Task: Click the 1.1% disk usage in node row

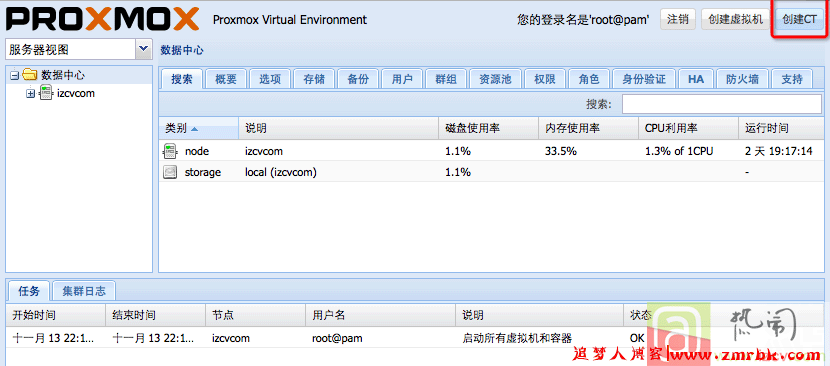Action: click(458, 151)
